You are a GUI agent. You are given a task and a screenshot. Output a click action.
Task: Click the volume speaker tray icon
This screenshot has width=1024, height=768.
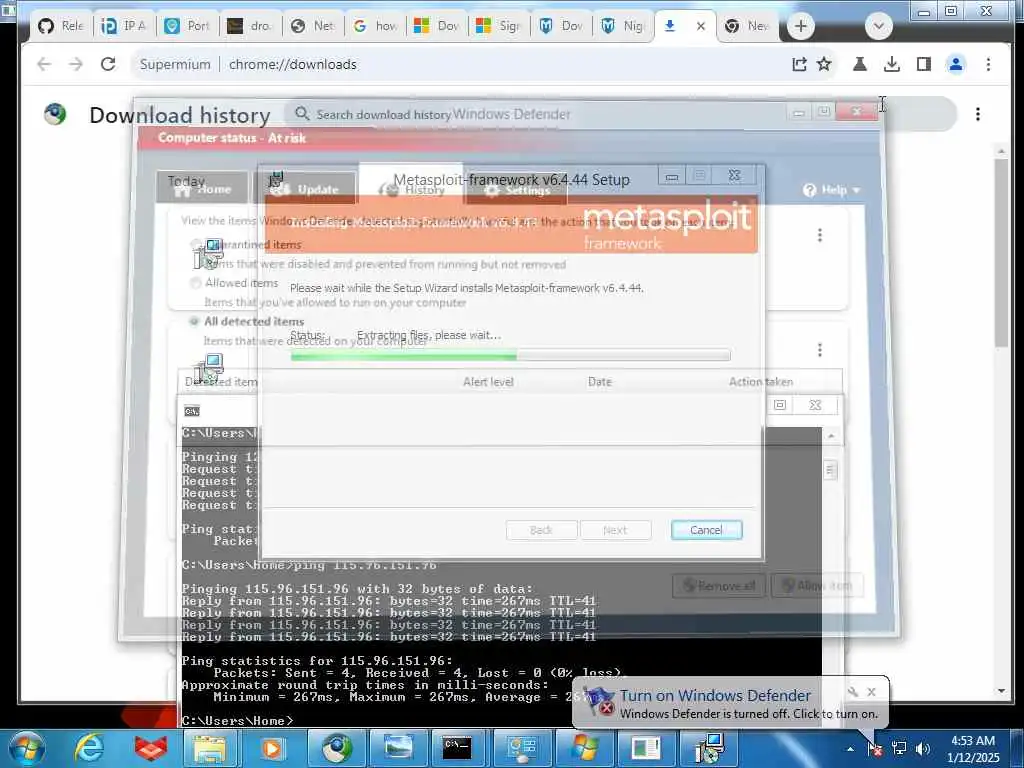tap(922, 749)
